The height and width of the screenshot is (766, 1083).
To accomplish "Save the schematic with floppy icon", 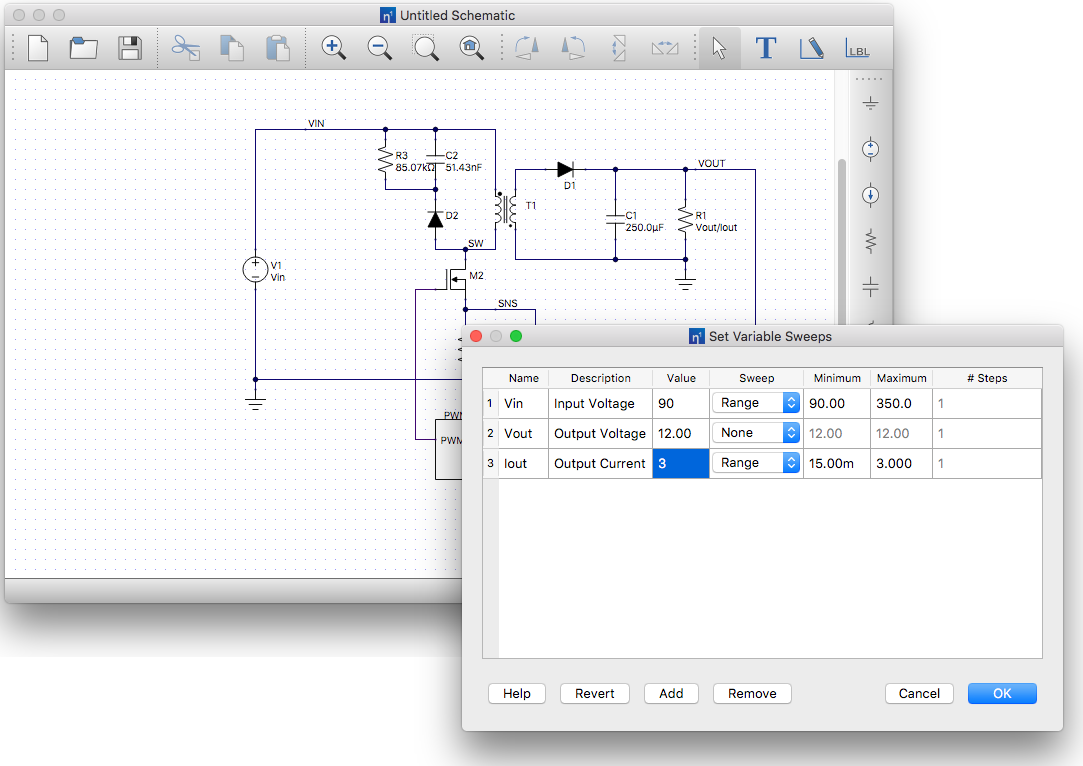I will click(x=130, y=48).
